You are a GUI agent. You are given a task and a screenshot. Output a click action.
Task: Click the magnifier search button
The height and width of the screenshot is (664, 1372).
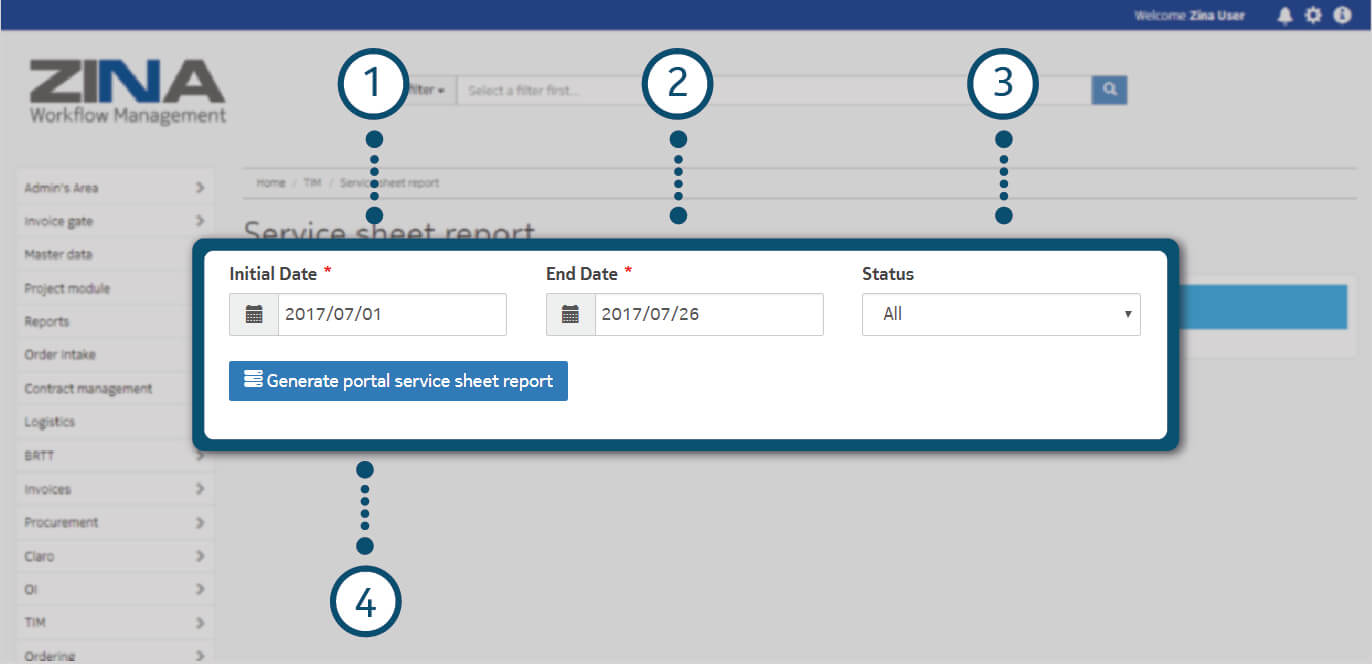pyautogui.click(x=1109, y=90)
